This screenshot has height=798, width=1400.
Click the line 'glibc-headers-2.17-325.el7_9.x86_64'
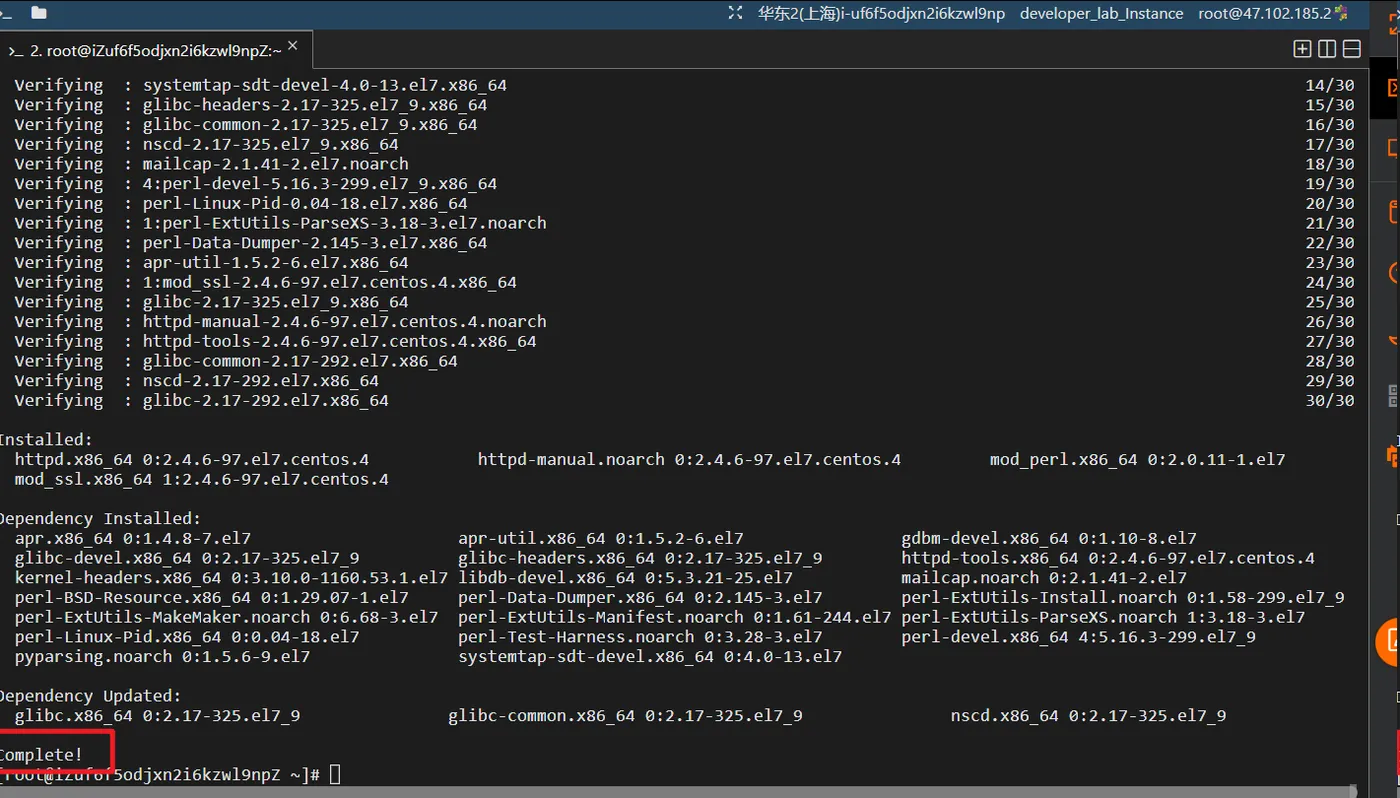coord(315,105)
